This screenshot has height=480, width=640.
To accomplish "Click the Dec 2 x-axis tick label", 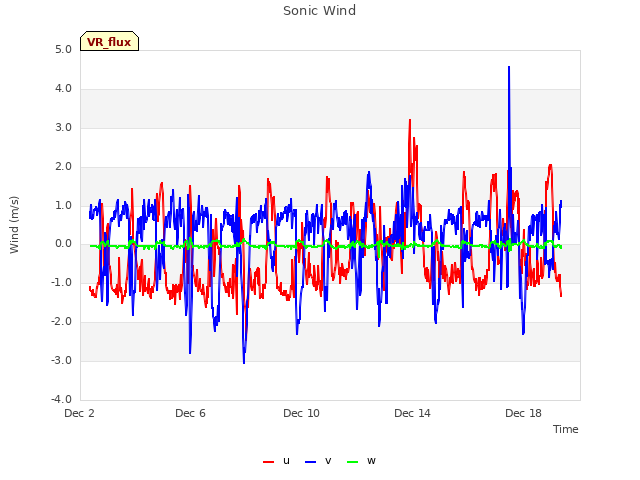I will point(80,413).
